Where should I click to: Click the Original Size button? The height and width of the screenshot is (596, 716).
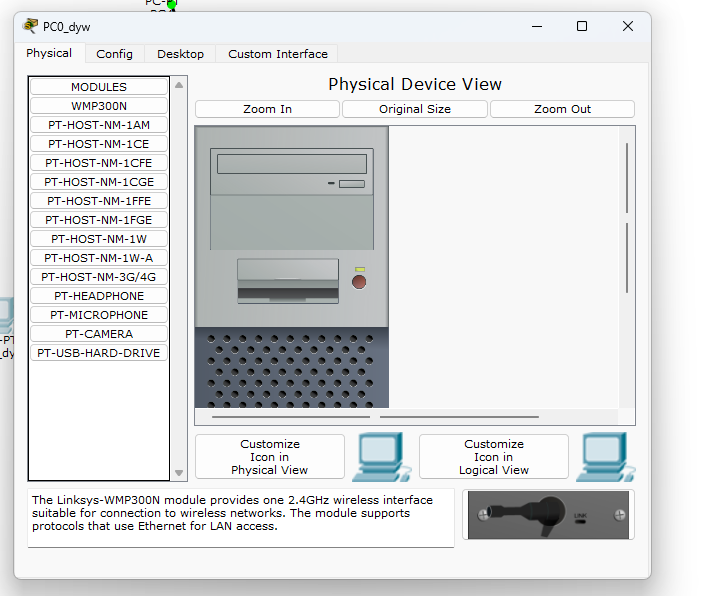(x=415, y=109)
